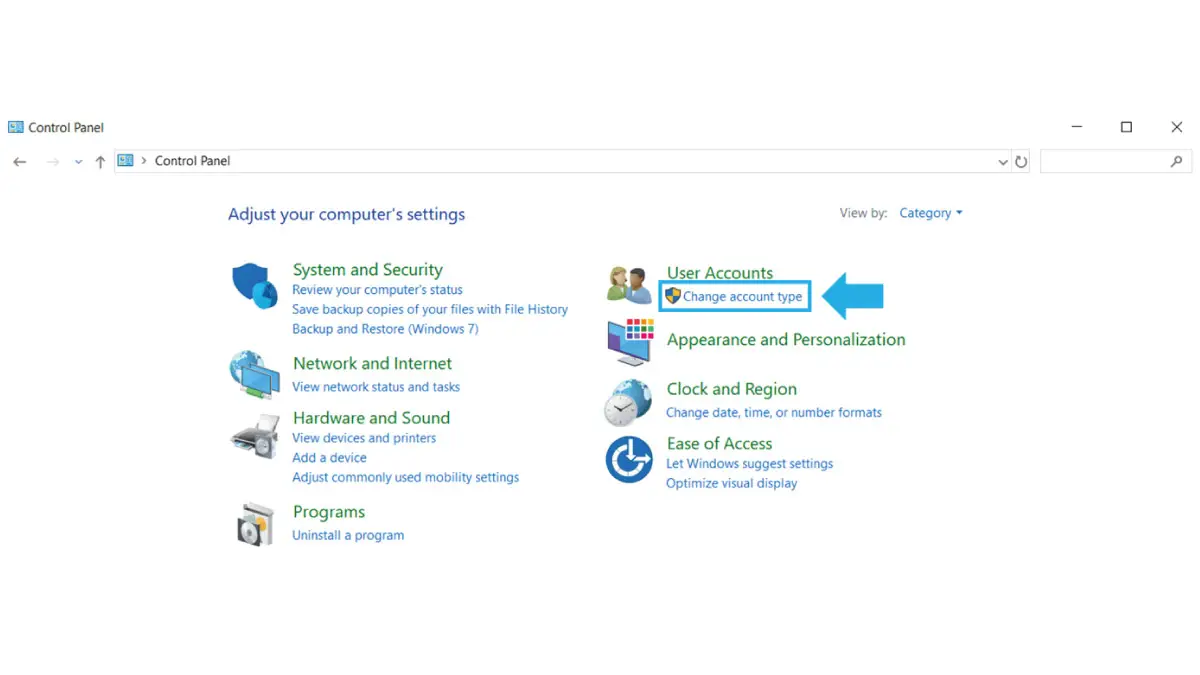Image resolution: width=1200 pixels, height=675 pixels.
Task: Open the Appearance and Personalization monitor icon
Action: pyautogui.click(x=630, y=342)
